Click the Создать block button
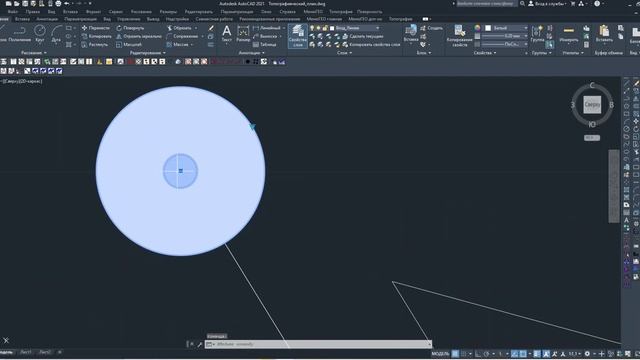 [x=431, y=28]
